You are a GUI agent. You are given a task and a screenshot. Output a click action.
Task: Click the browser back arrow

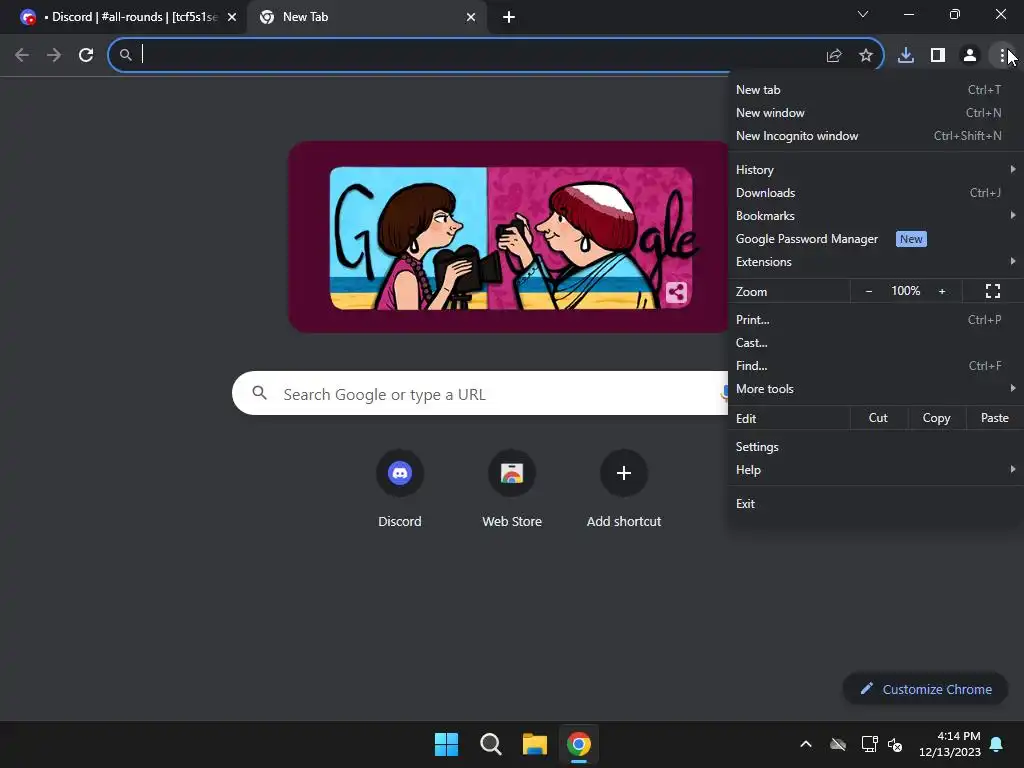22,55
